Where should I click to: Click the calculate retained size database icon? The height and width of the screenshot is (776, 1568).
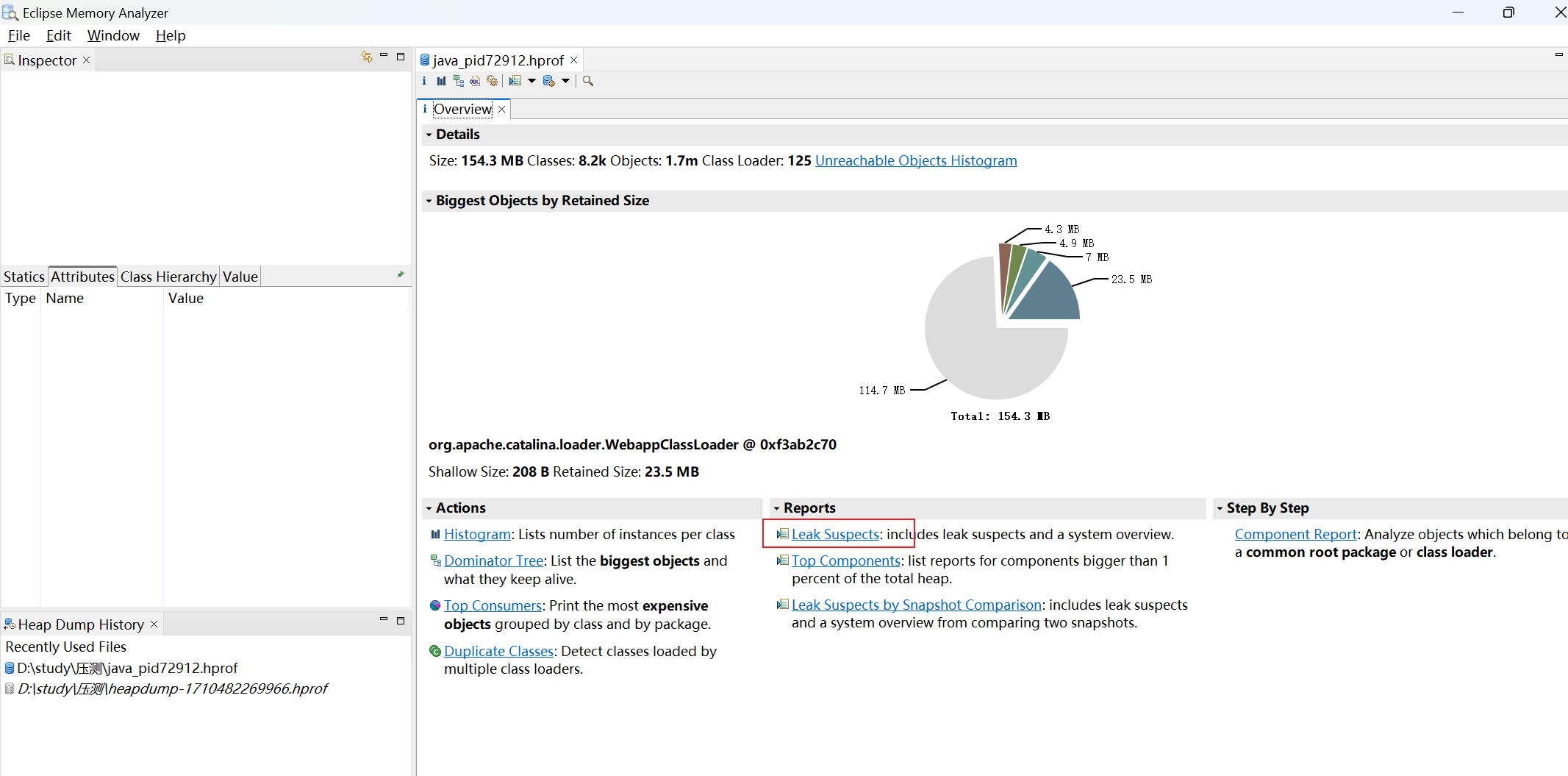pos(550,81)
